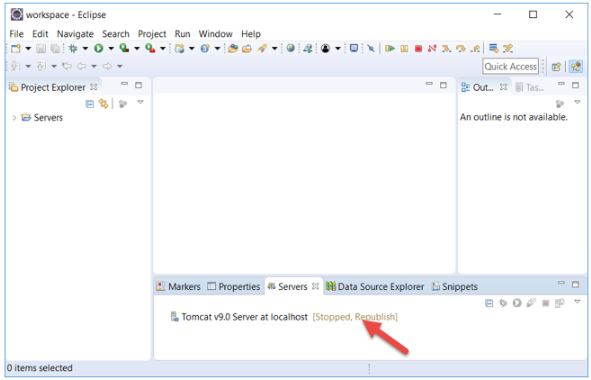Click the Drop to Frame icon

pyautogui.click(x=493, y=48)
